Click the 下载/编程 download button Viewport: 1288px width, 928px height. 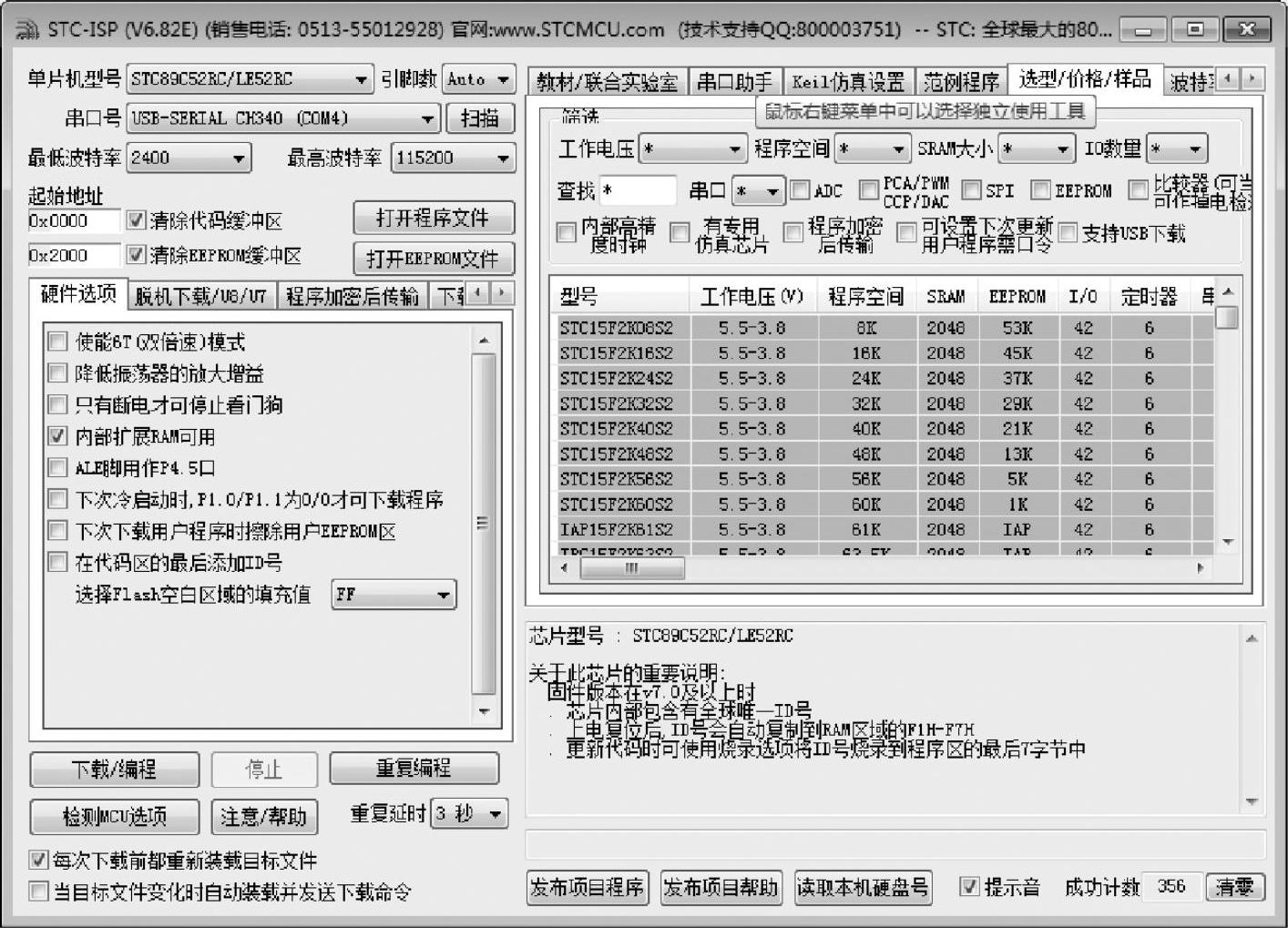115,770
